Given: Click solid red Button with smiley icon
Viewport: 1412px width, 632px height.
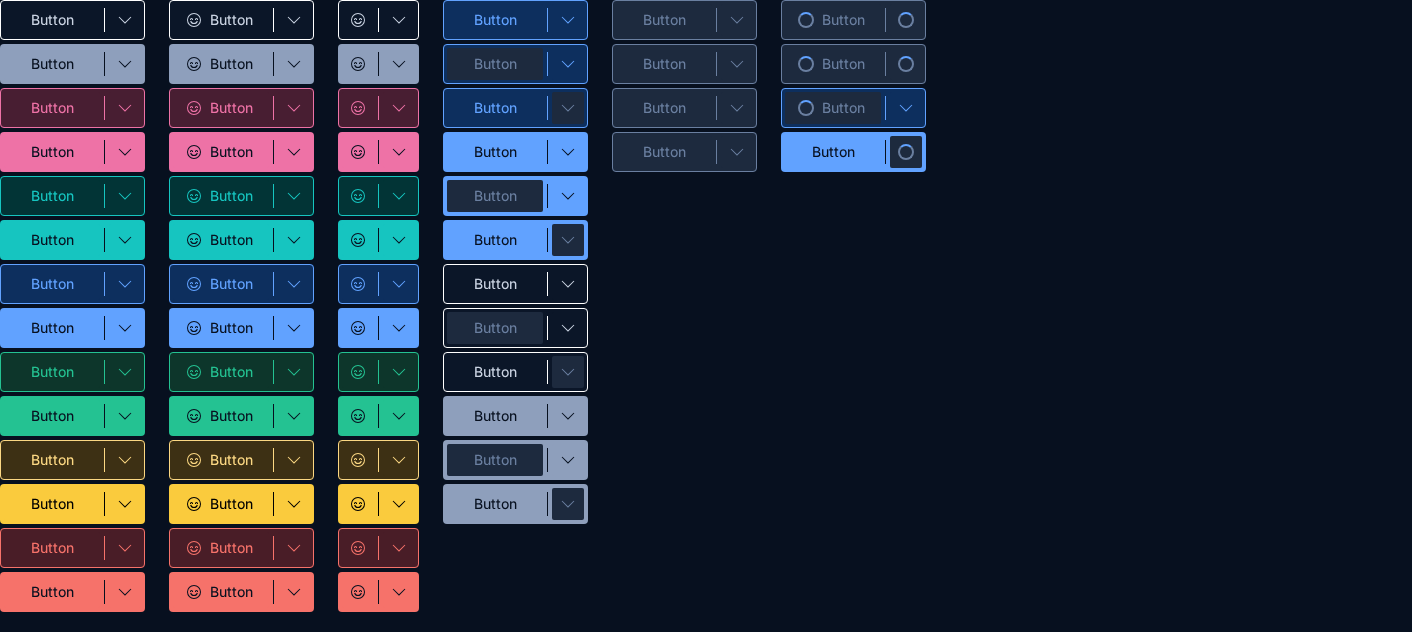Looking at the screenshot, I should [221, 592].
